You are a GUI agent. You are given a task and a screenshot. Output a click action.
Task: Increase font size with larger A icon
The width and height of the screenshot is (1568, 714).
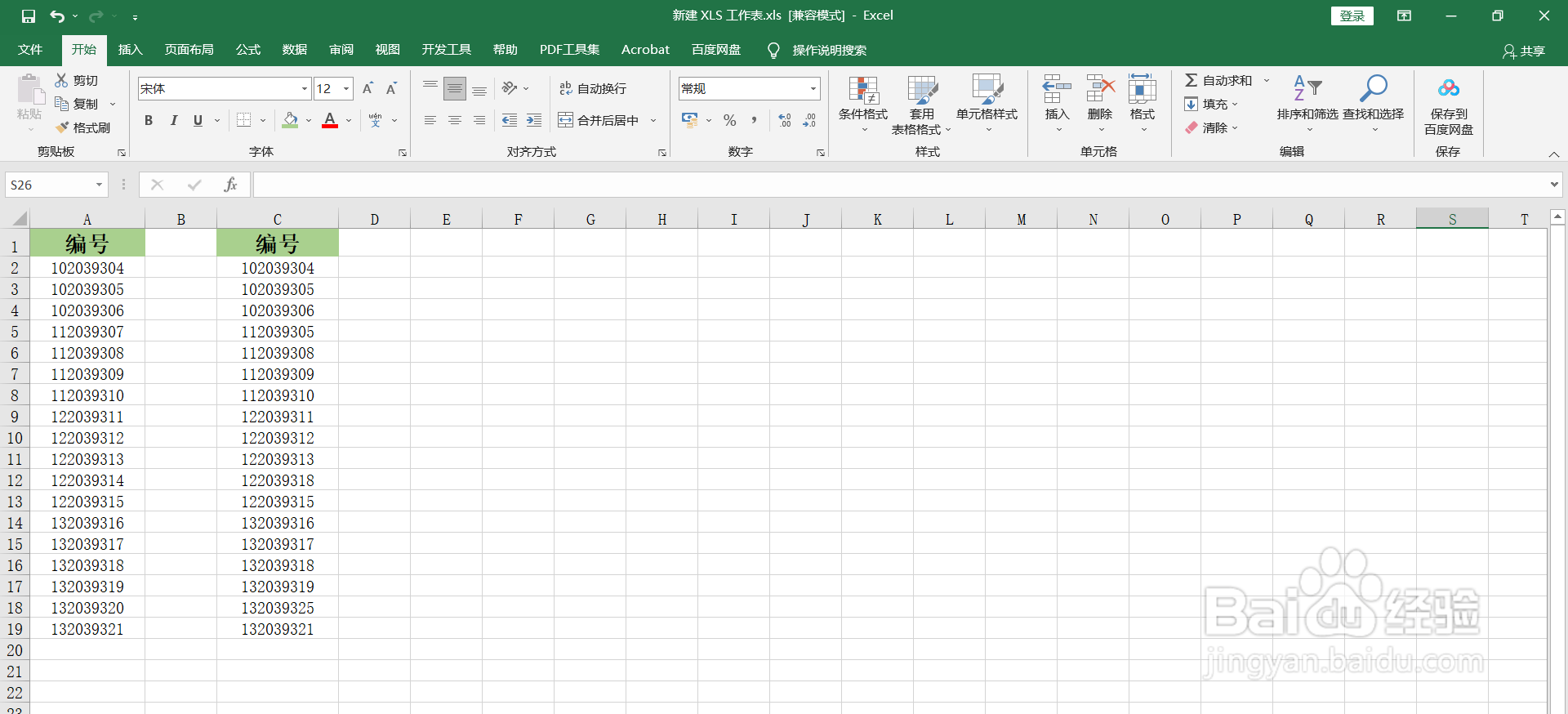click(368, 88)
